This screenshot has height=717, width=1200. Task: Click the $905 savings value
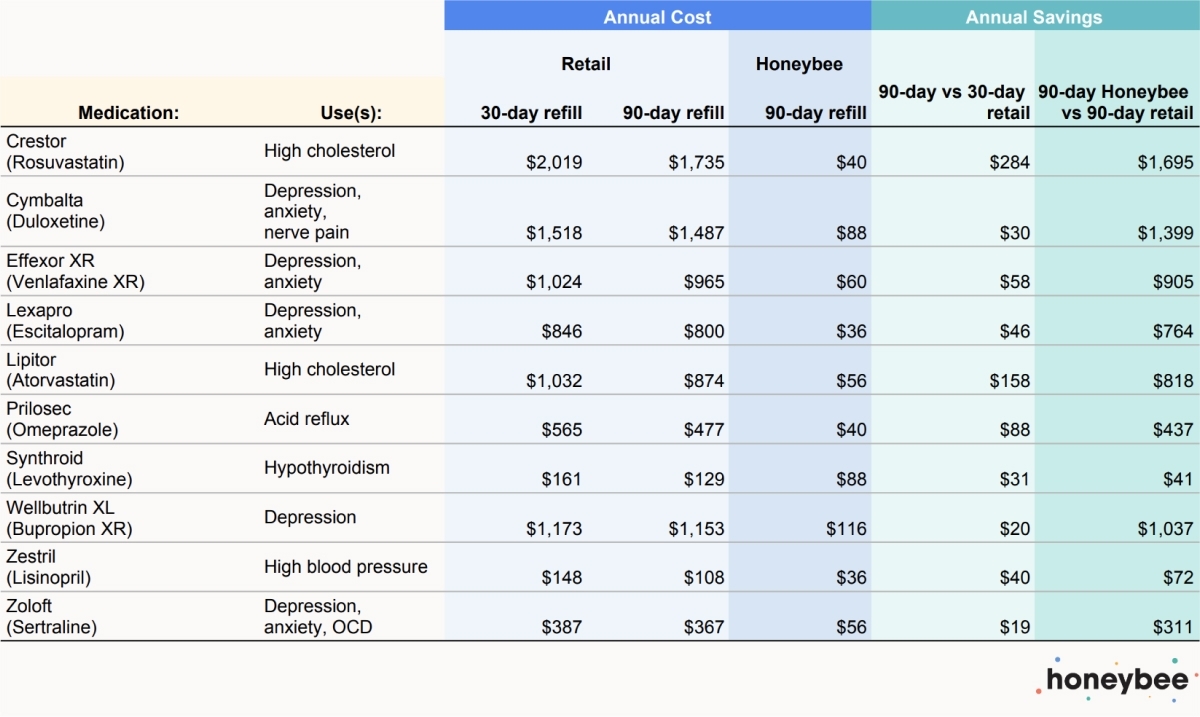click(x=1172, y=282)
